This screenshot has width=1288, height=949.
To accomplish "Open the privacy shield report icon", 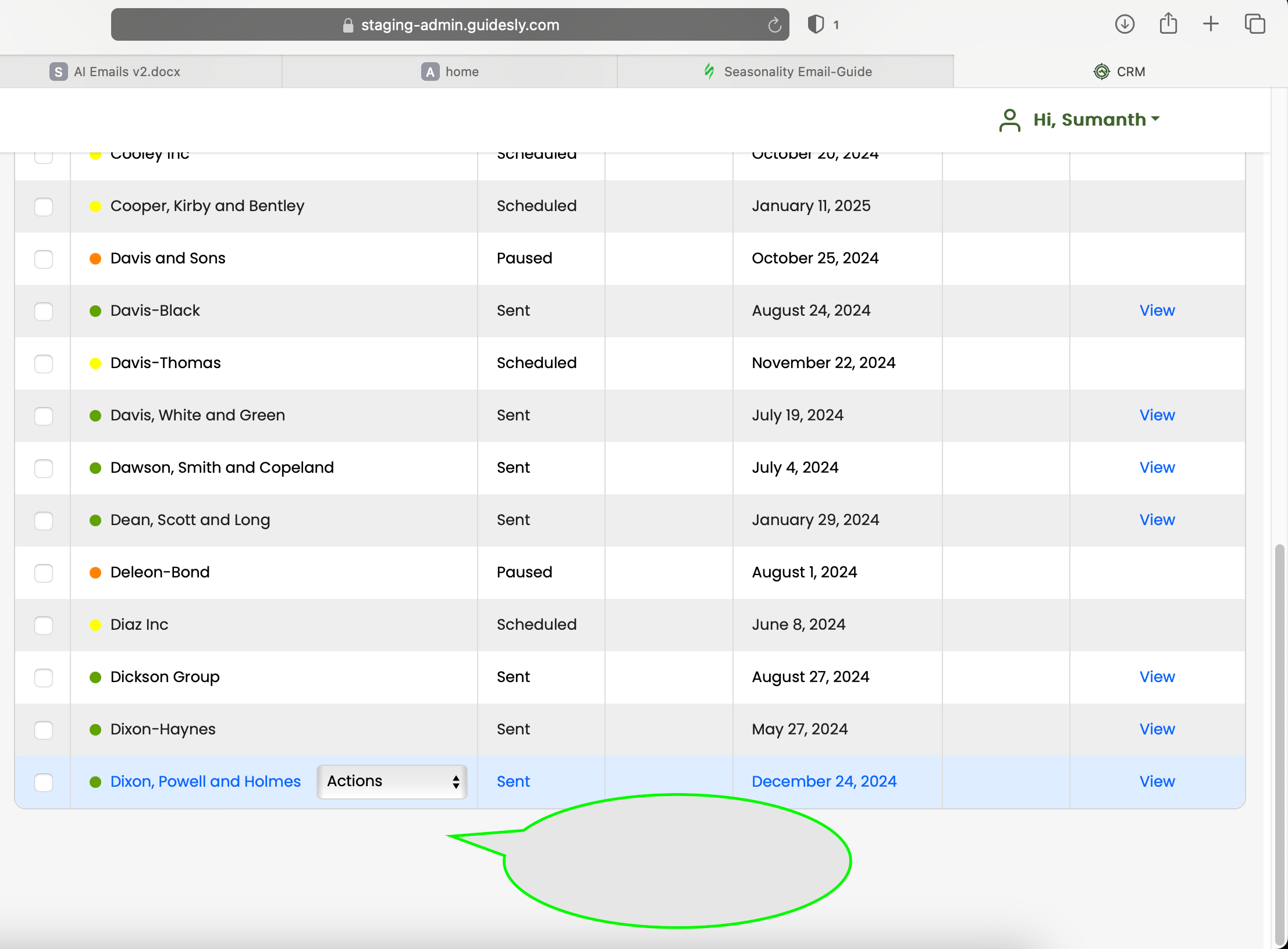I will (816, 24).
